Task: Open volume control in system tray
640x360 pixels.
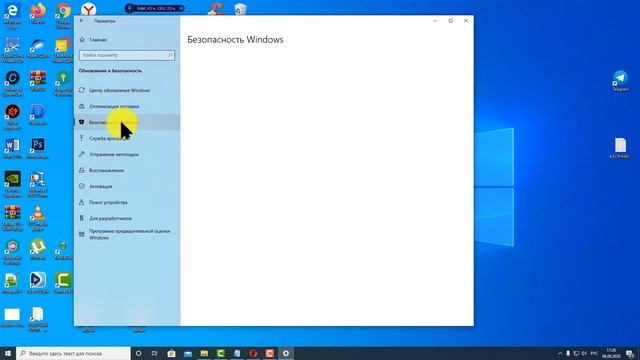Action: (x=584, y=353)
